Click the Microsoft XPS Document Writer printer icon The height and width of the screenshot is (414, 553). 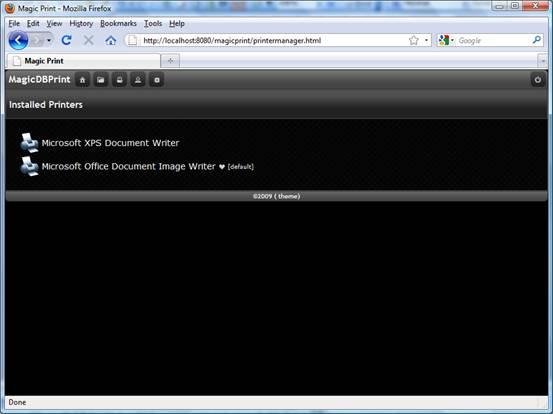[29, 143]
